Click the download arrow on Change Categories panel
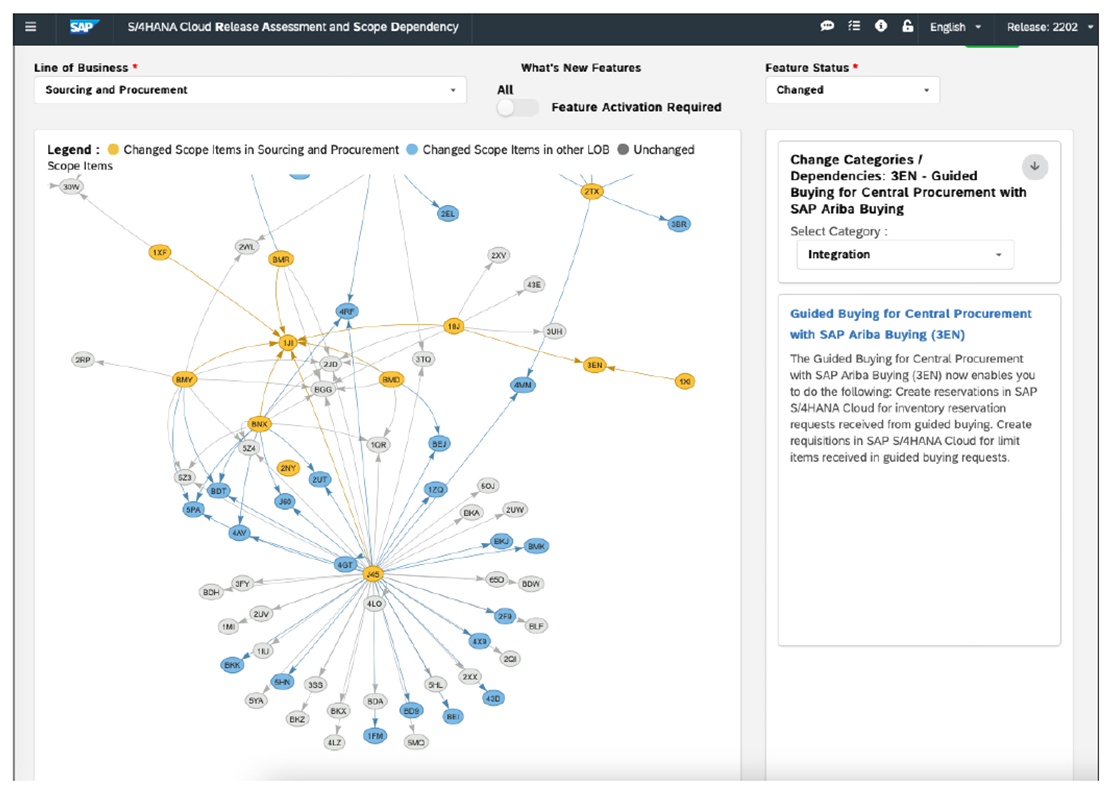 point(1035,166)
